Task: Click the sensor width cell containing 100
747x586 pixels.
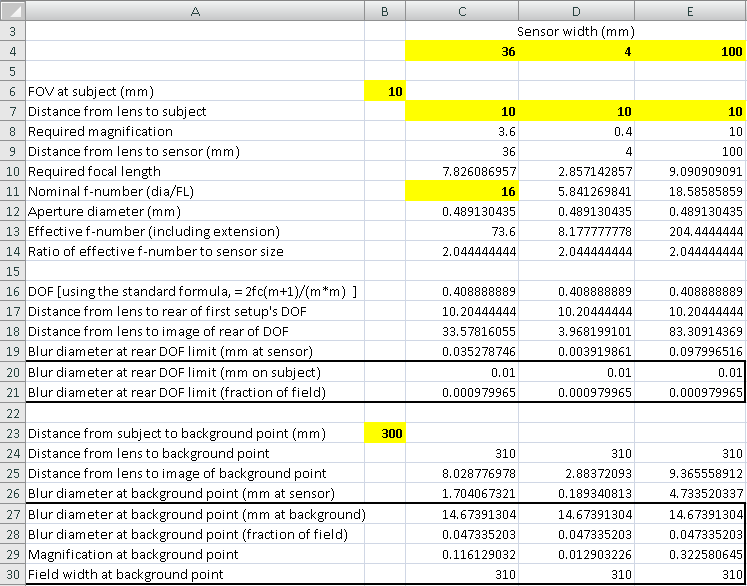Action: point(691,51)
